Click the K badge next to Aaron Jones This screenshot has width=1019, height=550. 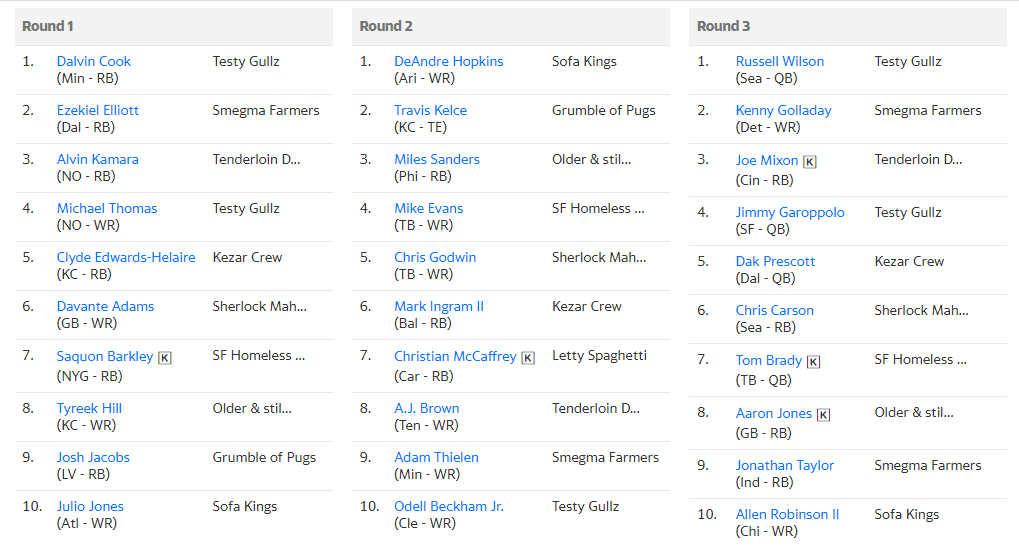[823, 414]
